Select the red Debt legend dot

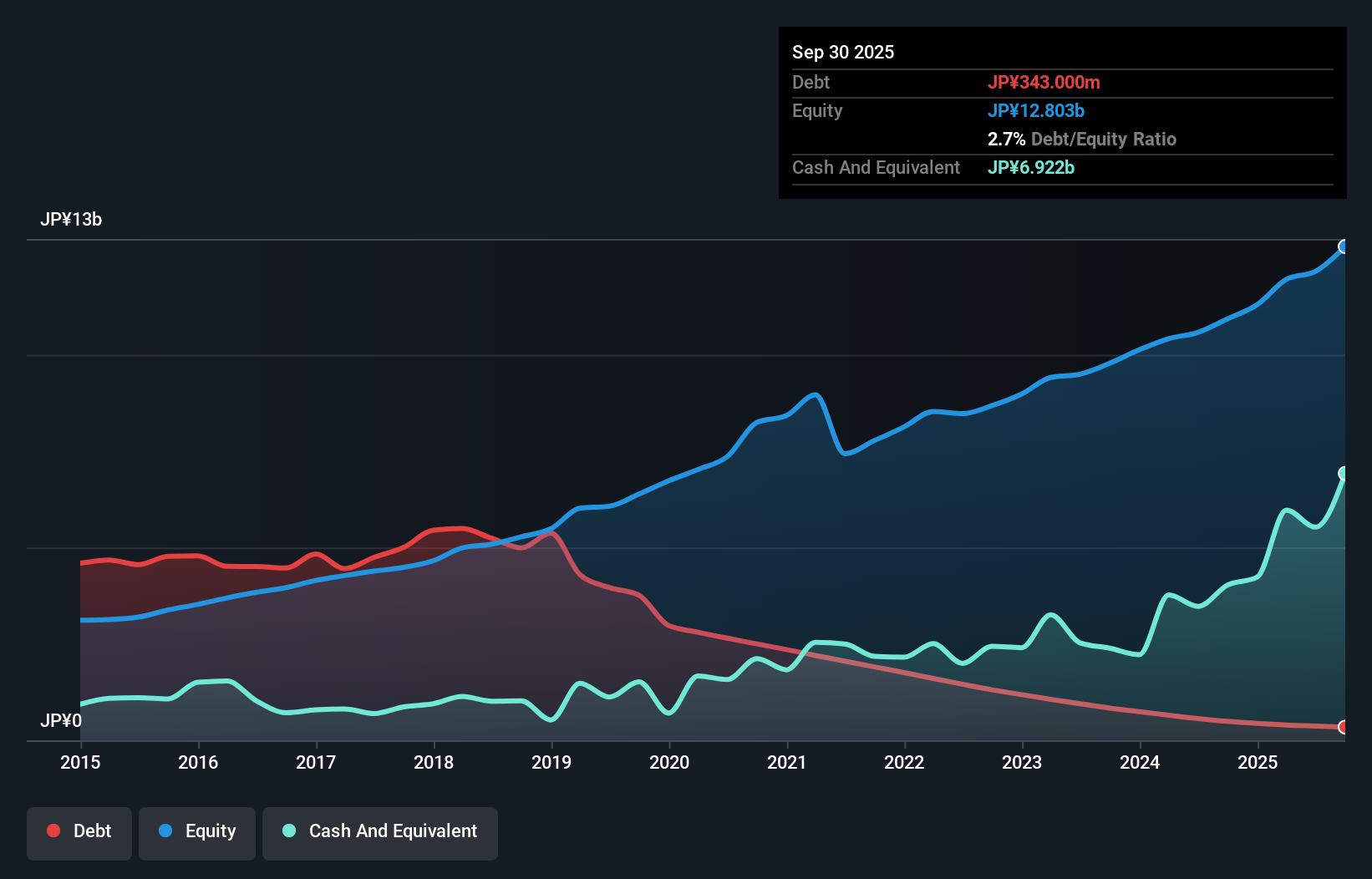pyautogui.click(x=53, y=831)
